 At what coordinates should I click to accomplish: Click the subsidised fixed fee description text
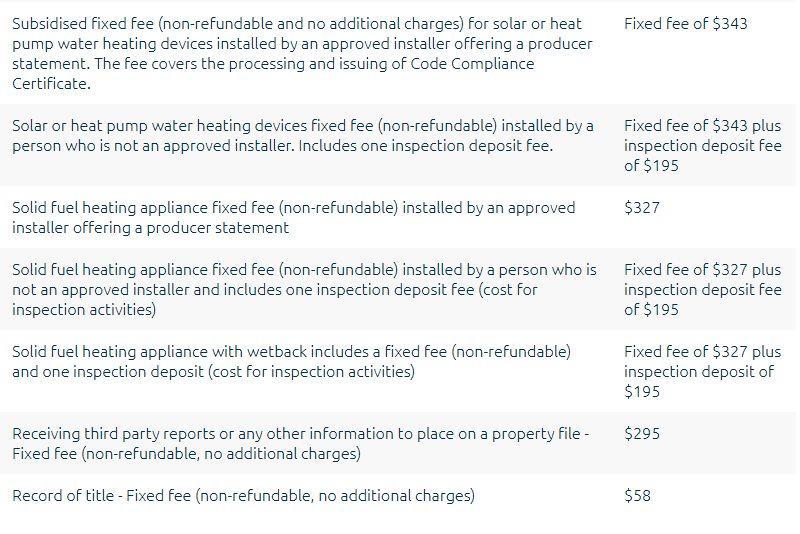click(x=302, y=54)
